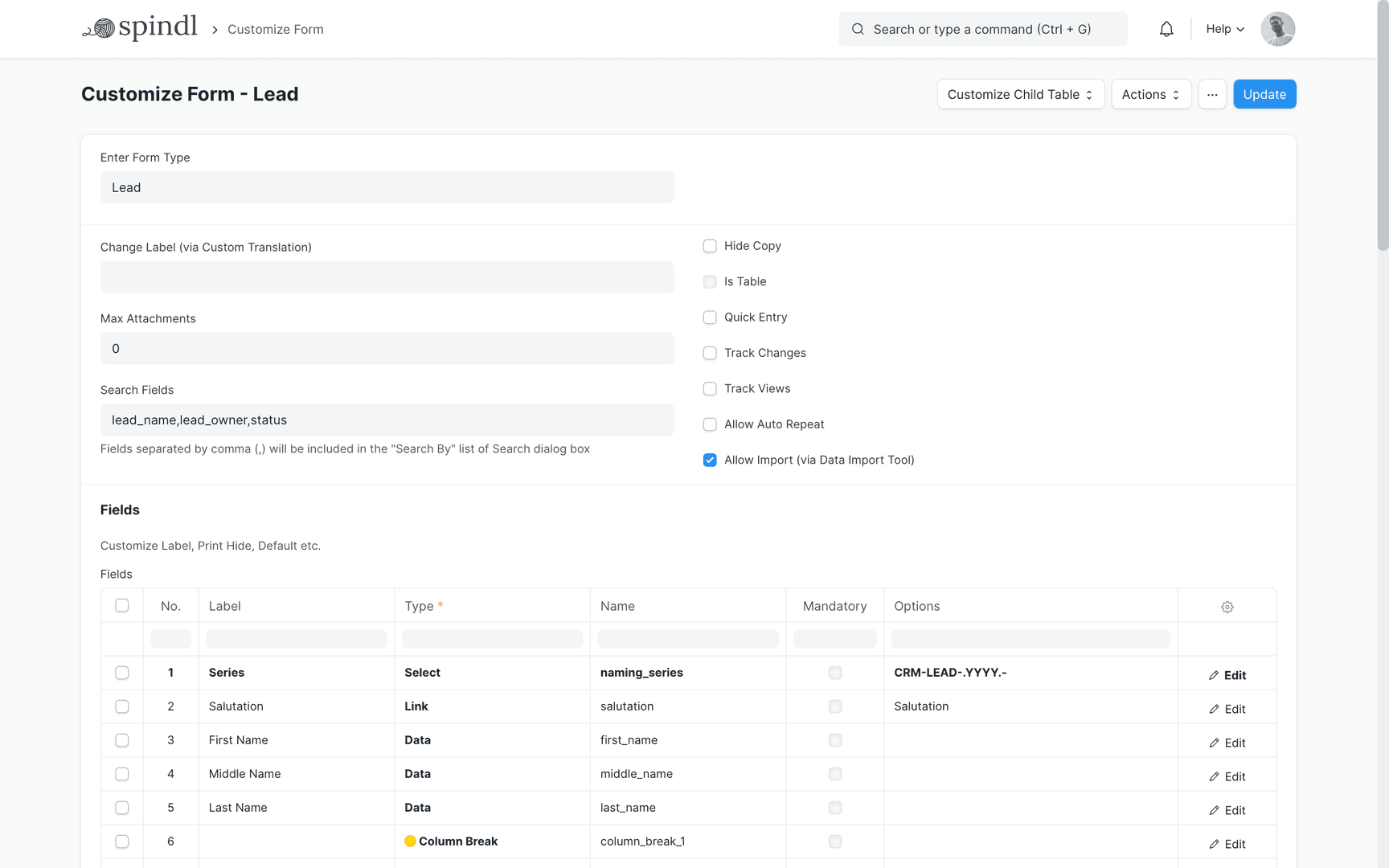This screenshot has height=868, width=1389.
Task: Click the pencil icon on the Series row
Action: [1214, 675]
